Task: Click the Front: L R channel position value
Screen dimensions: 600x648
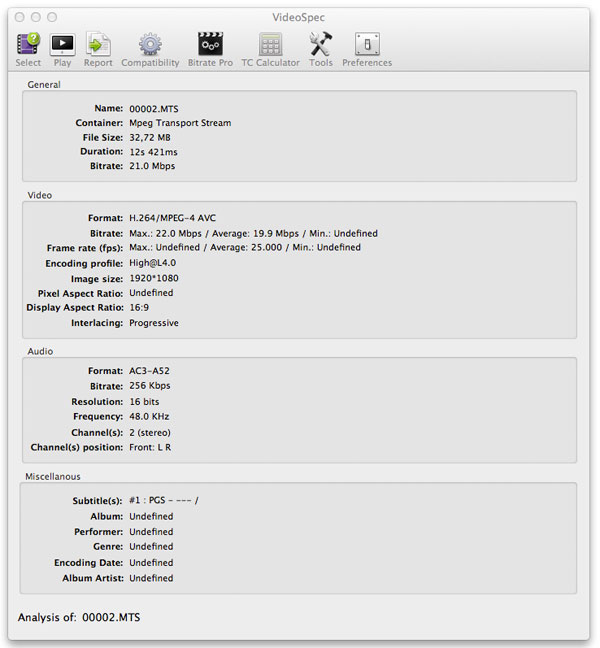Action: pyautogui.click(x=150, y=448)
